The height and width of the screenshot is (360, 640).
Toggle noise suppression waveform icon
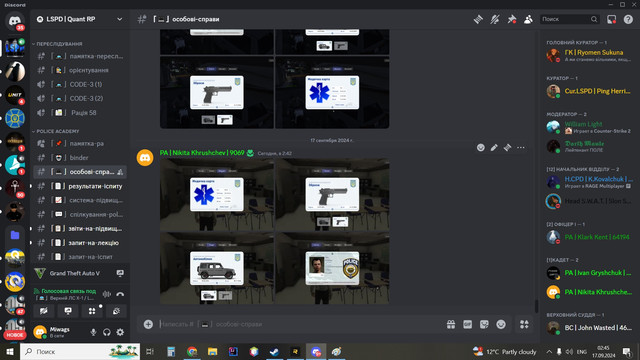click(x=107, y=294)
